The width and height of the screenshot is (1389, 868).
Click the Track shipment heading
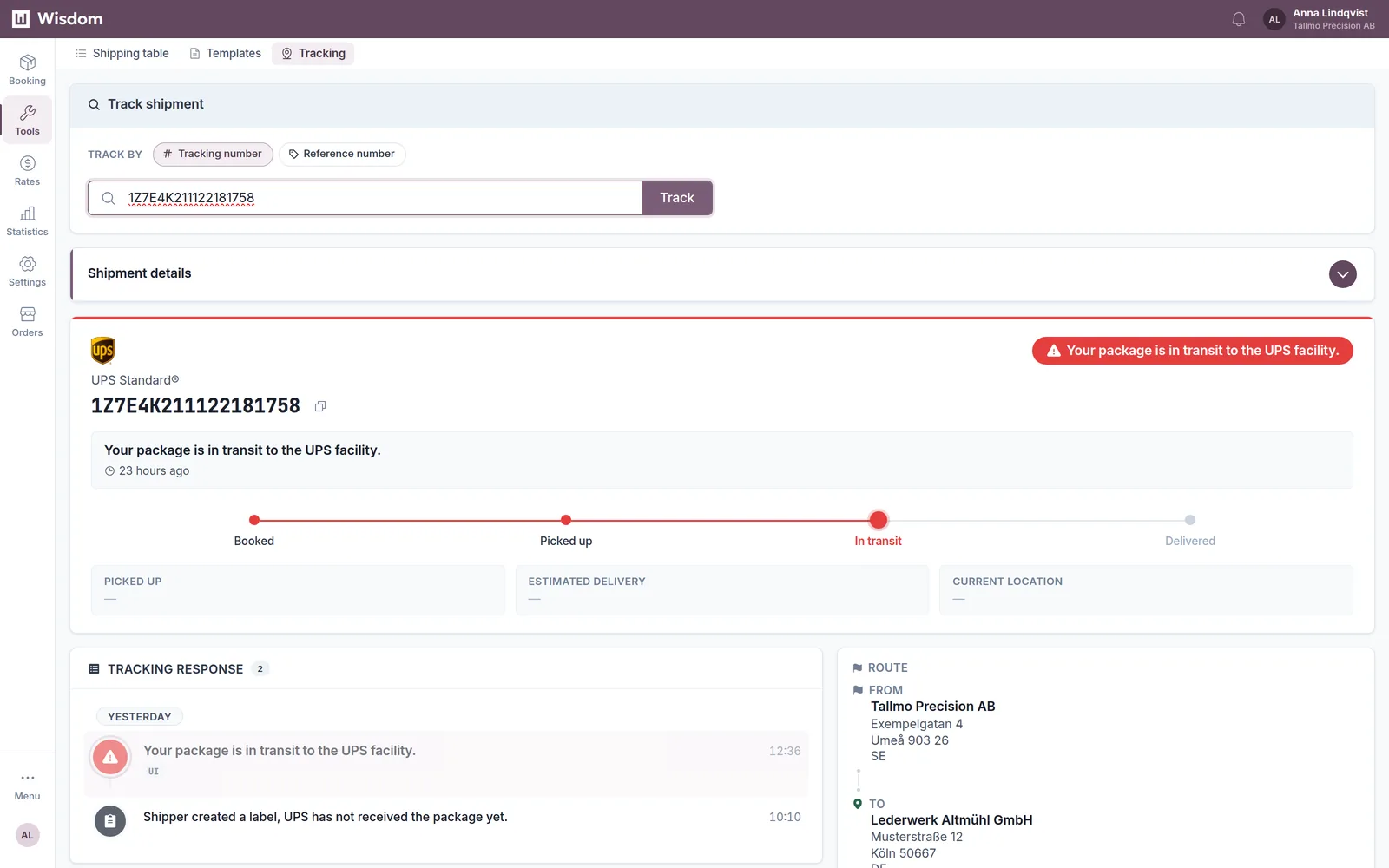[155, 104]
